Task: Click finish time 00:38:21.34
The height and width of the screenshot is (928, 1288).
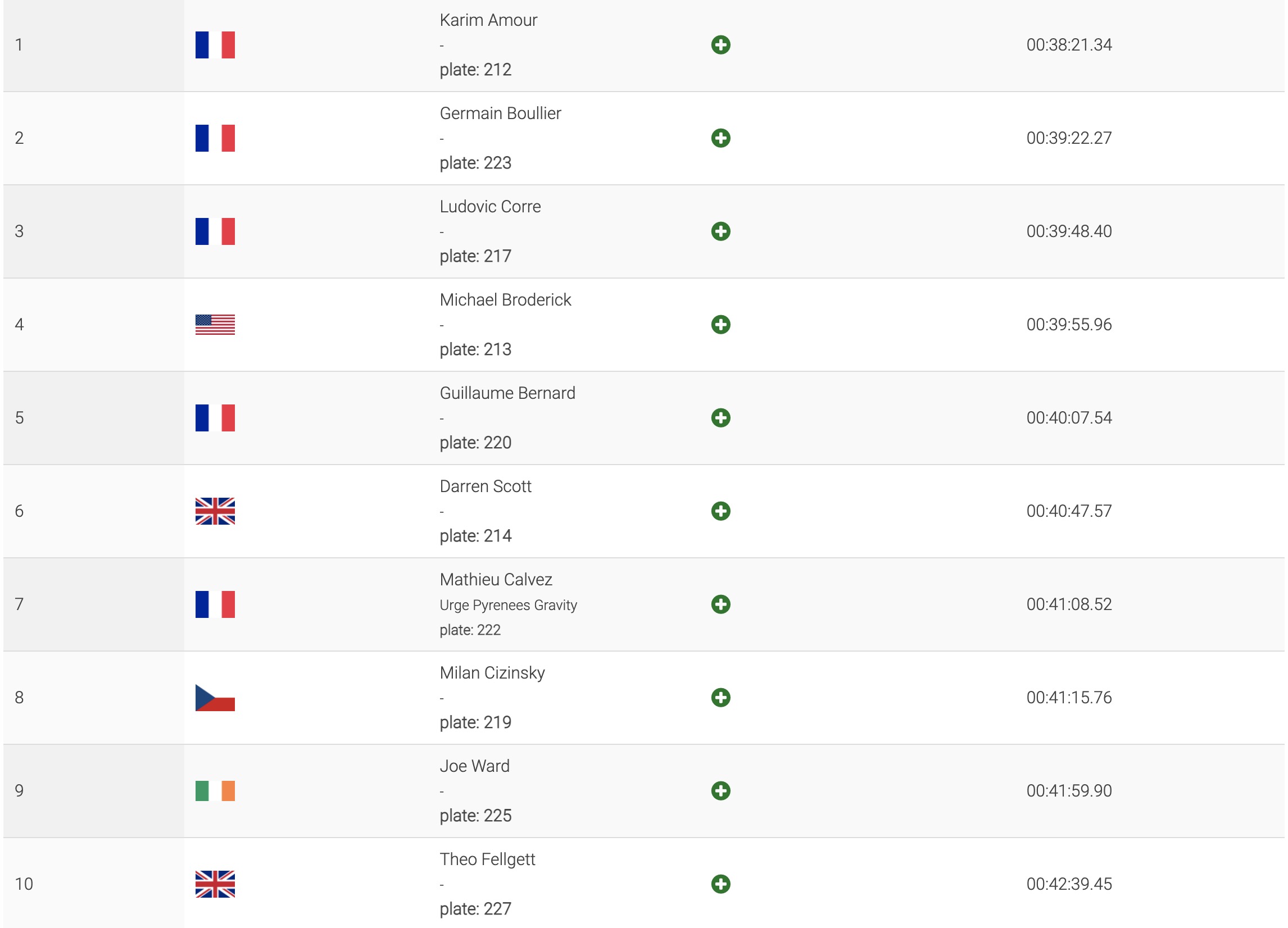Action: point(1068,45)
